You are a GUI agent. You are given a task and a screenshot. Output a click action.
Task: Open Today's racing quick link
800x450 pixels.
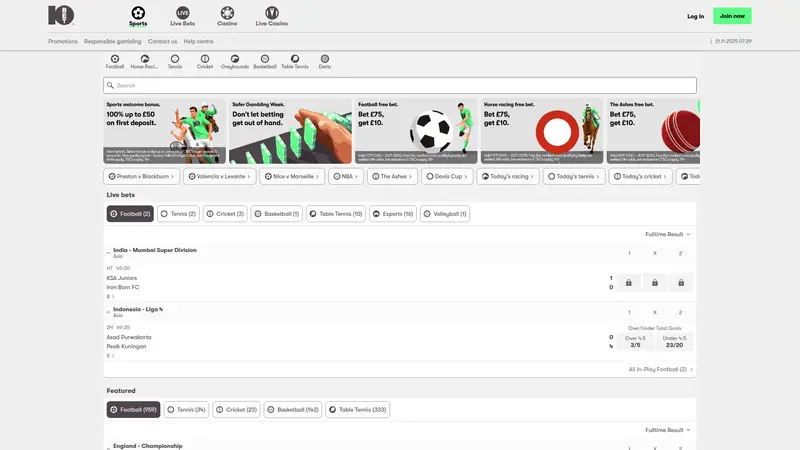(x=508, y=177)
